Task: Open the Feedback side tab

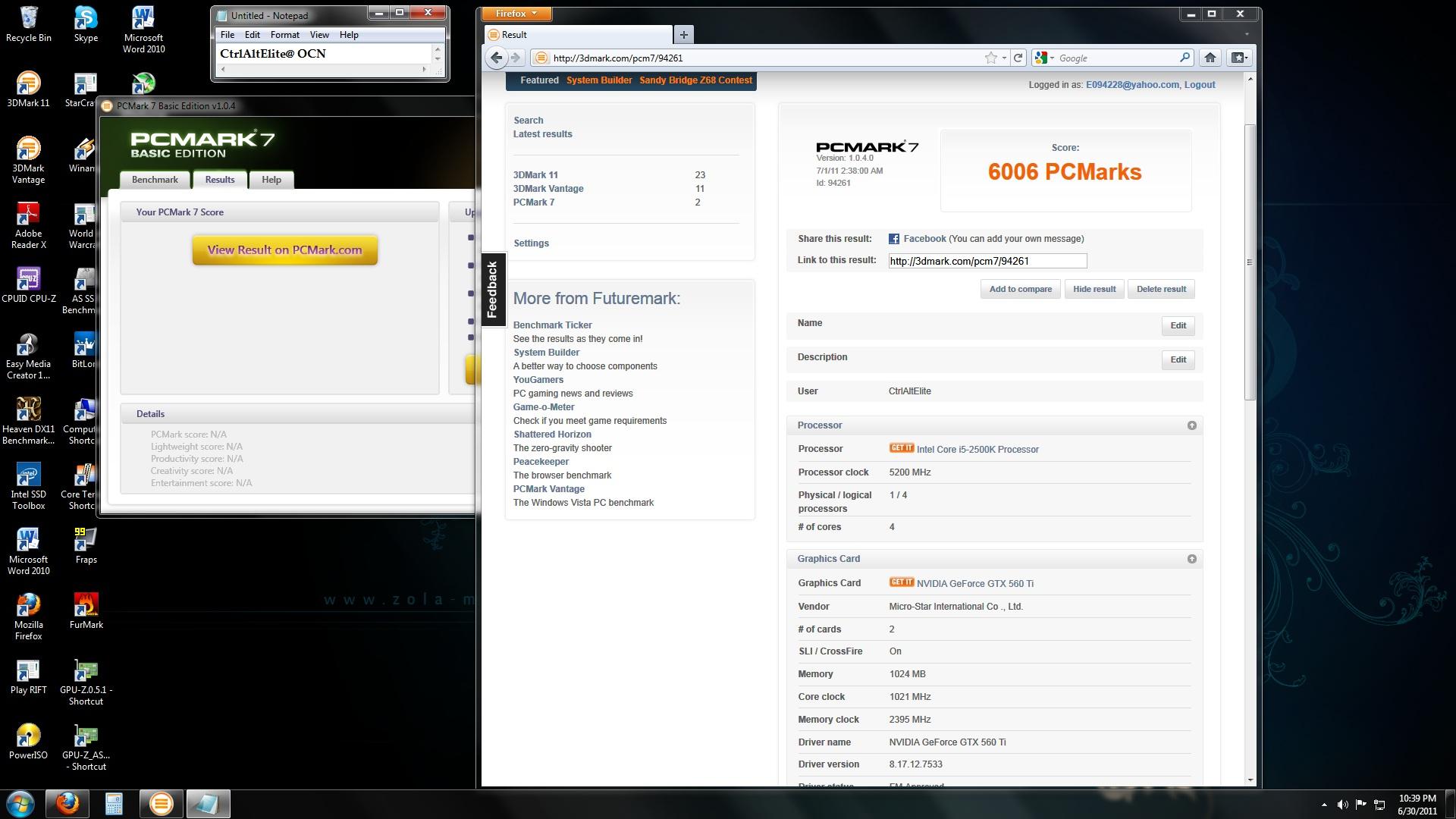Action: pos(493,289)
